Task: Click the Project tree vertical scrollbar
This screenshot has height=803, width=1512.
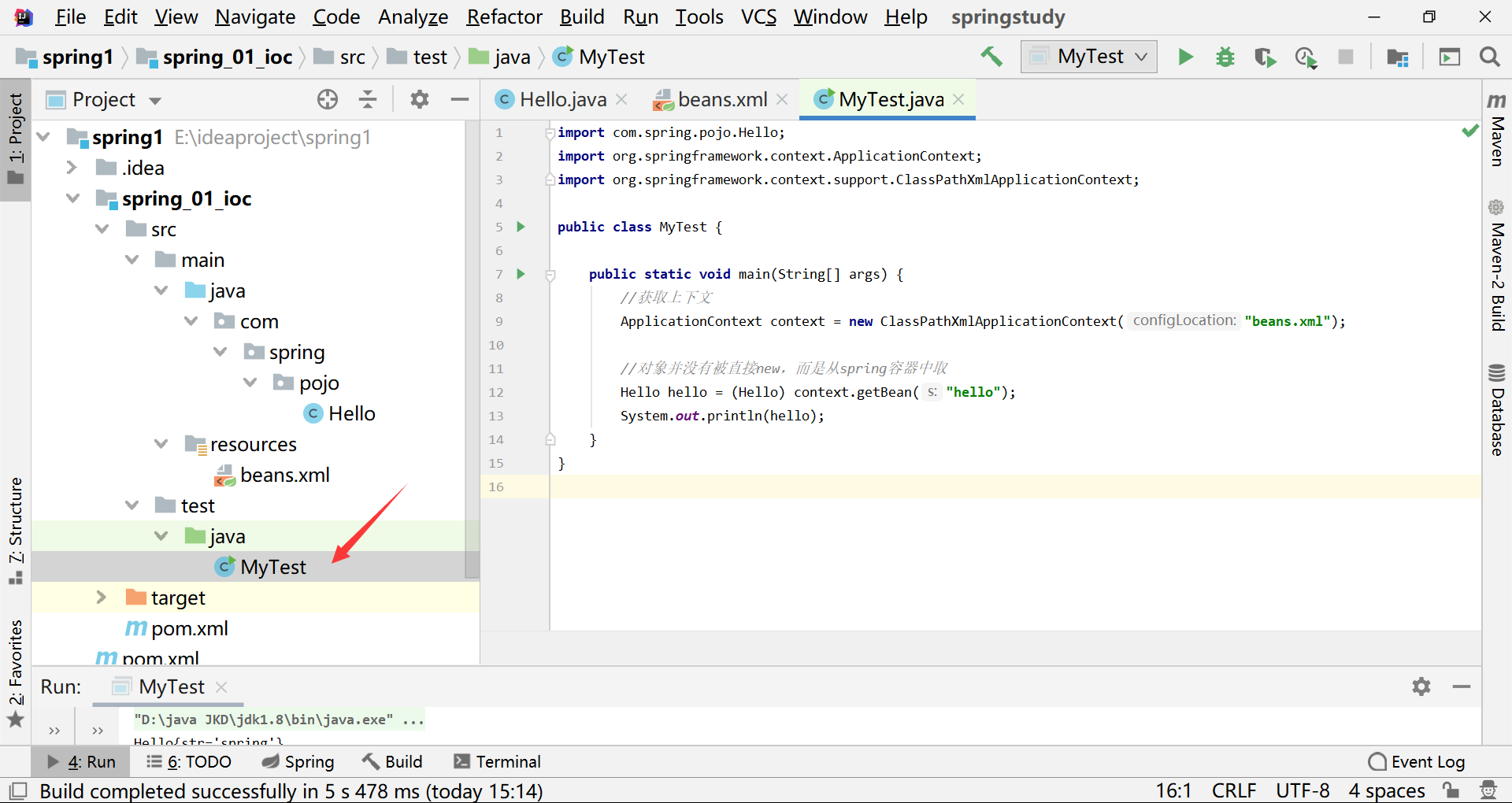Action: point(472,350)
